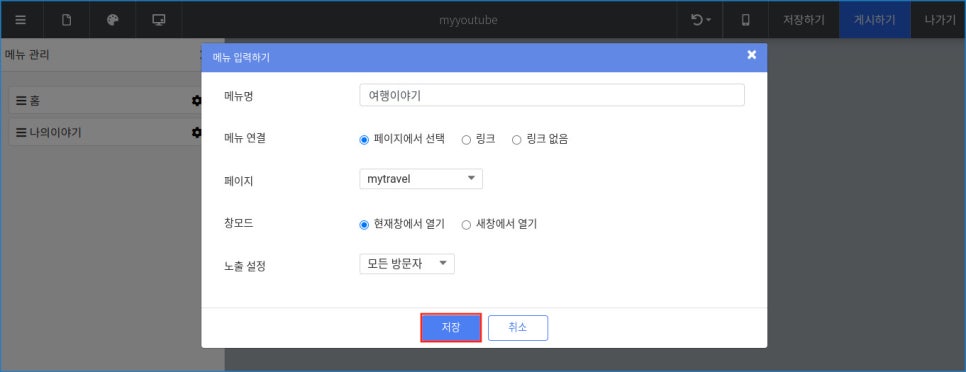966x372 pixels.
Task: Click the 창모드 label
Action: coord(239,224)
